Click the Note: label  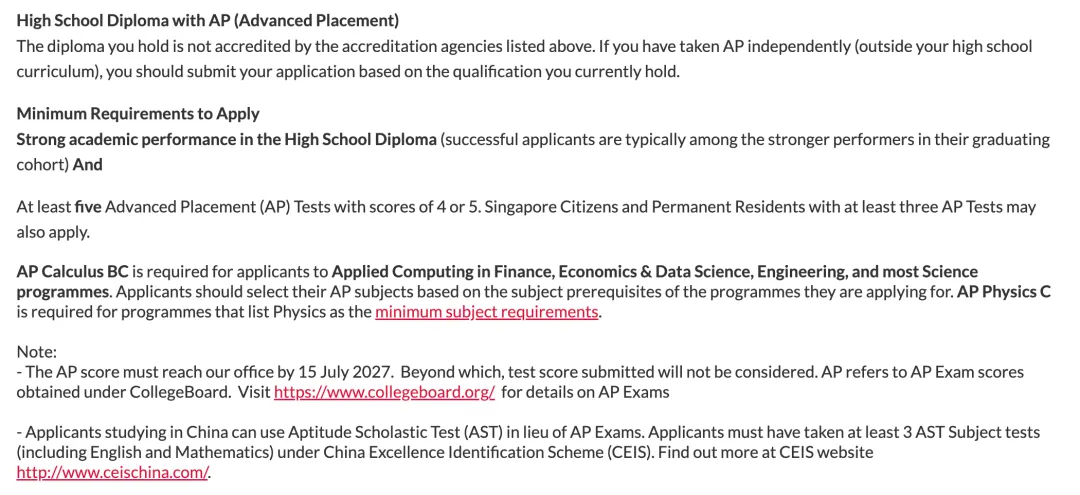pos(37,352)
